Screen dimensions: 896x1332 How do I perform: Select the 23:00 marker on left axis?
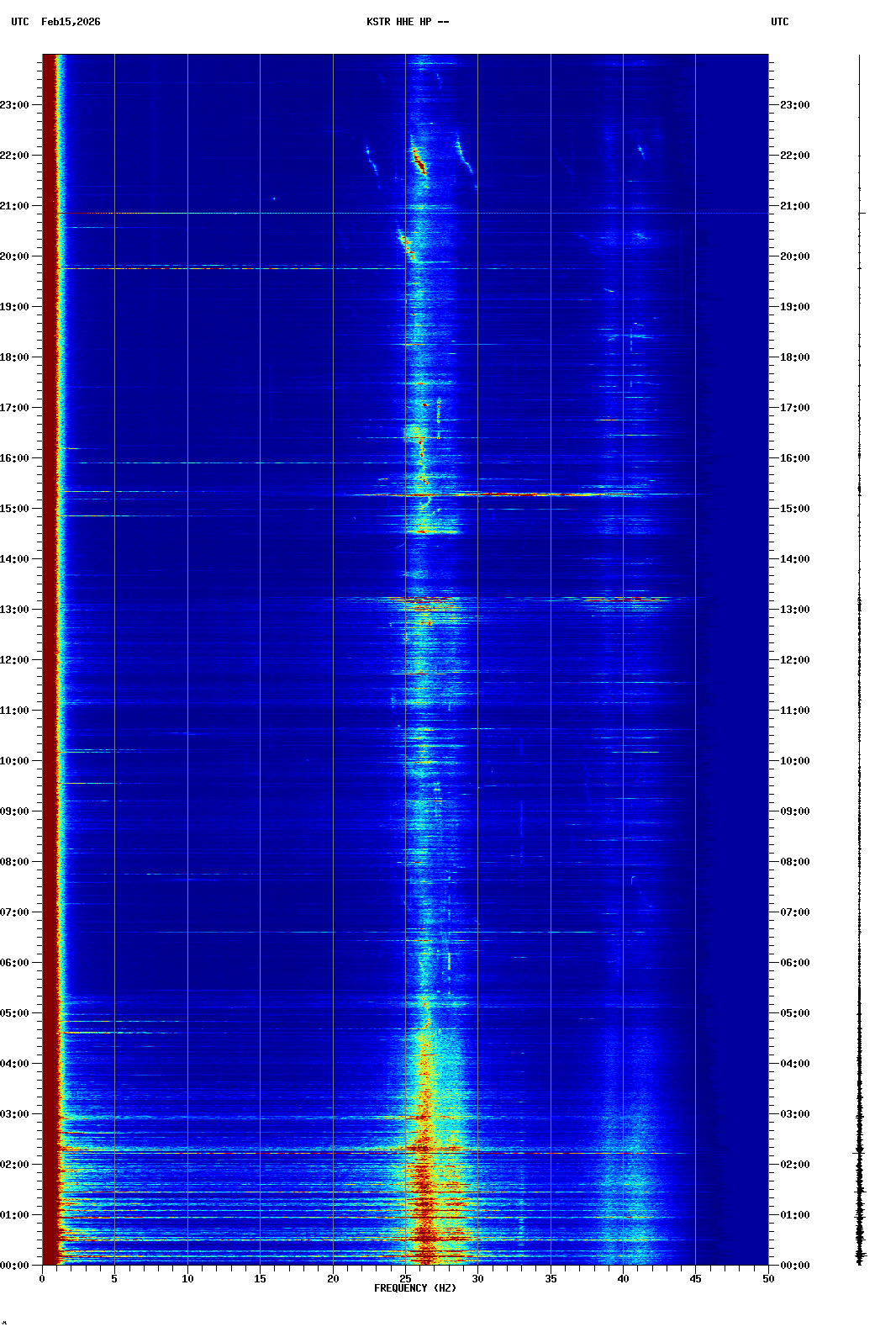click(15, 105)
